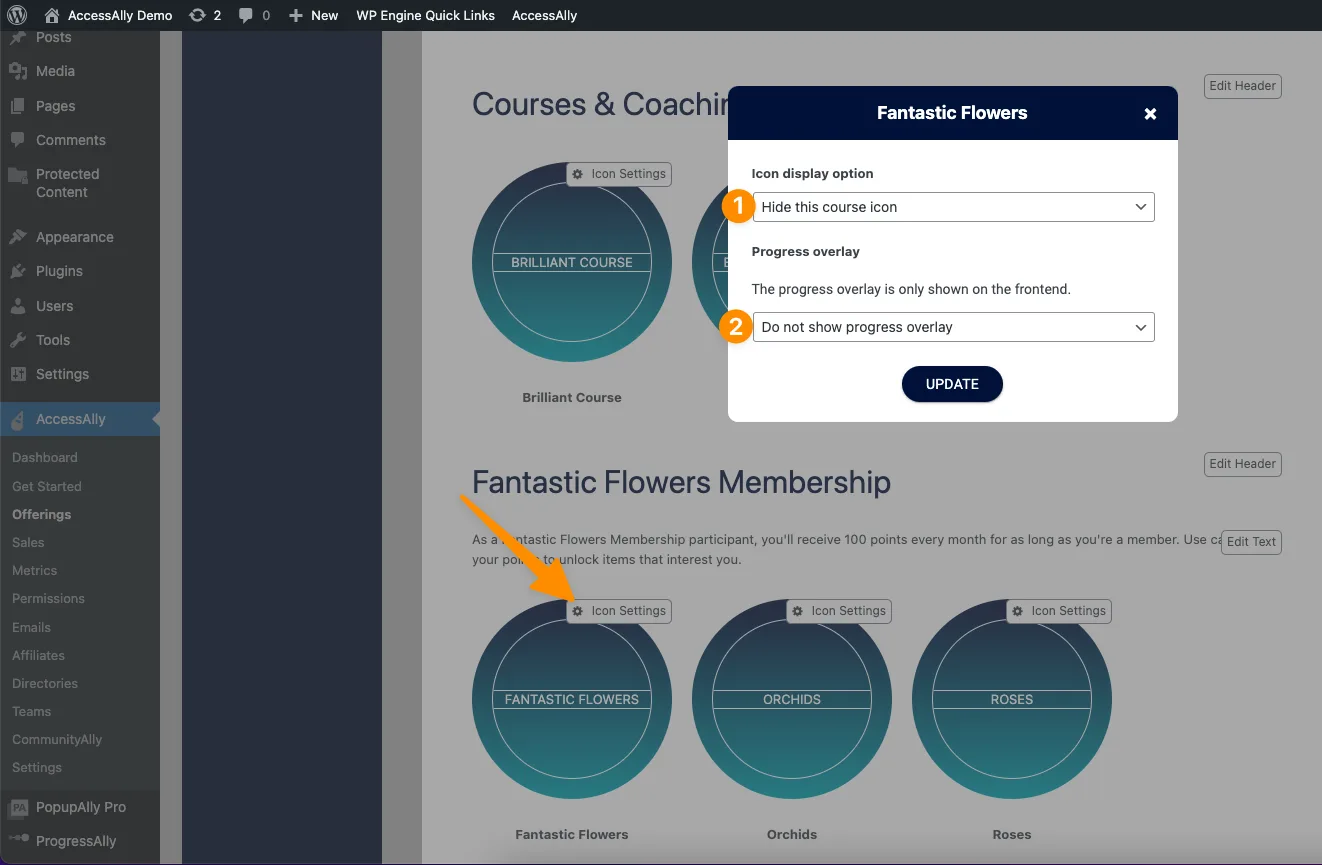The height and width of the screenshot is (865, 1322).
Task: Open the Progress overlay dropdown
Action: coord(953,327)
